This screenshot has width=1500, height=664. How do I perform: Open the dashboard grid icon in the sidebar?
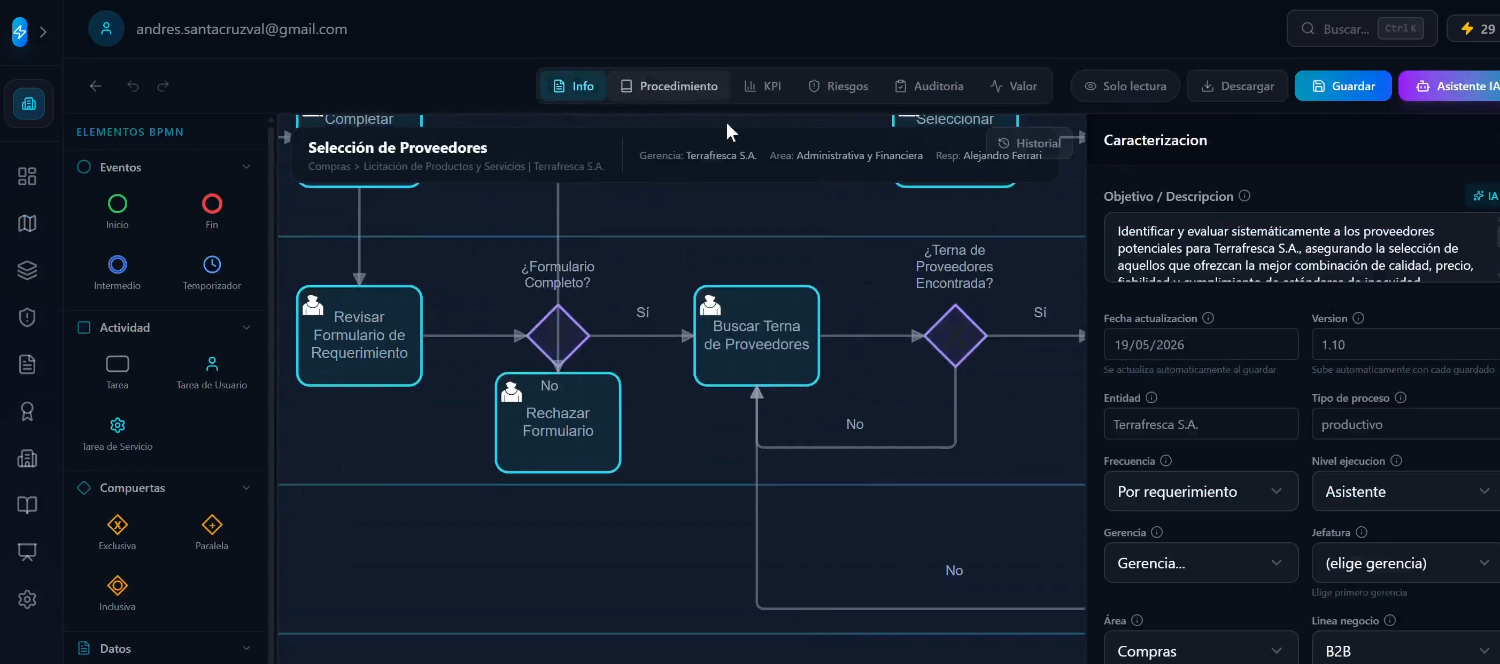28,176
